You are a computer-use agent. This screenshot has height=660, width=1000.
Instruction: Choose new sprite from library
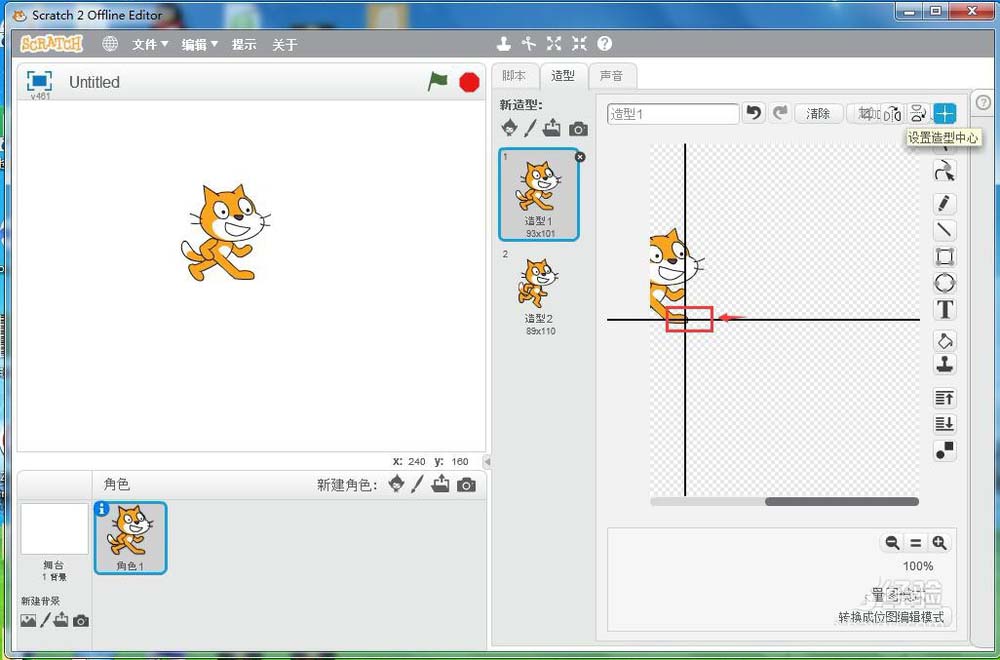(x=396, y=484)
